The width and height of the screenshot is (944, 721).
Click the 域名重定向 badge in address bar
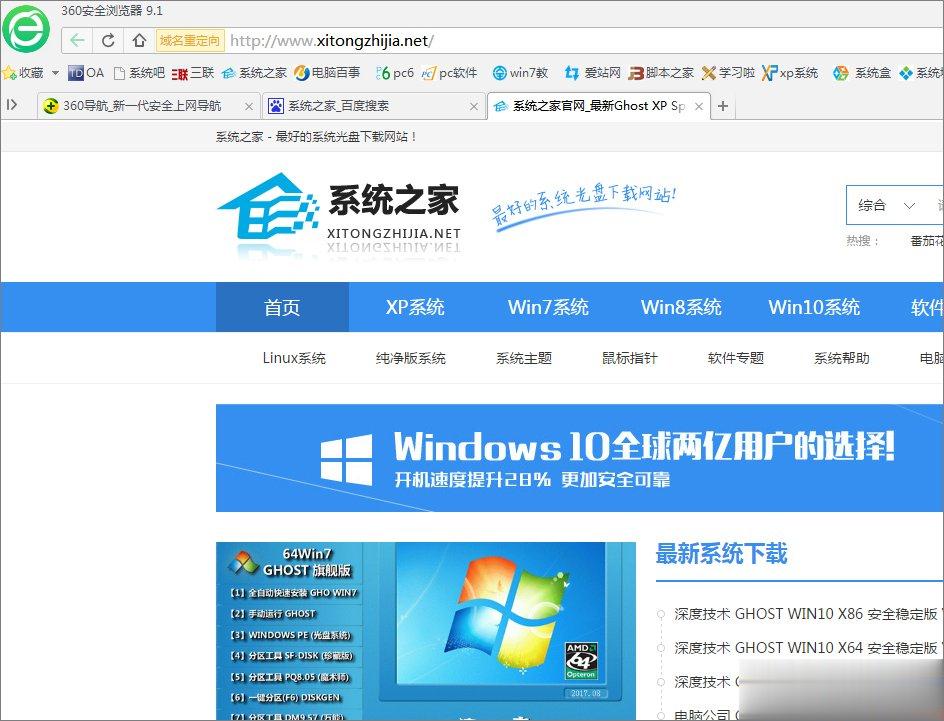point(190,40)
